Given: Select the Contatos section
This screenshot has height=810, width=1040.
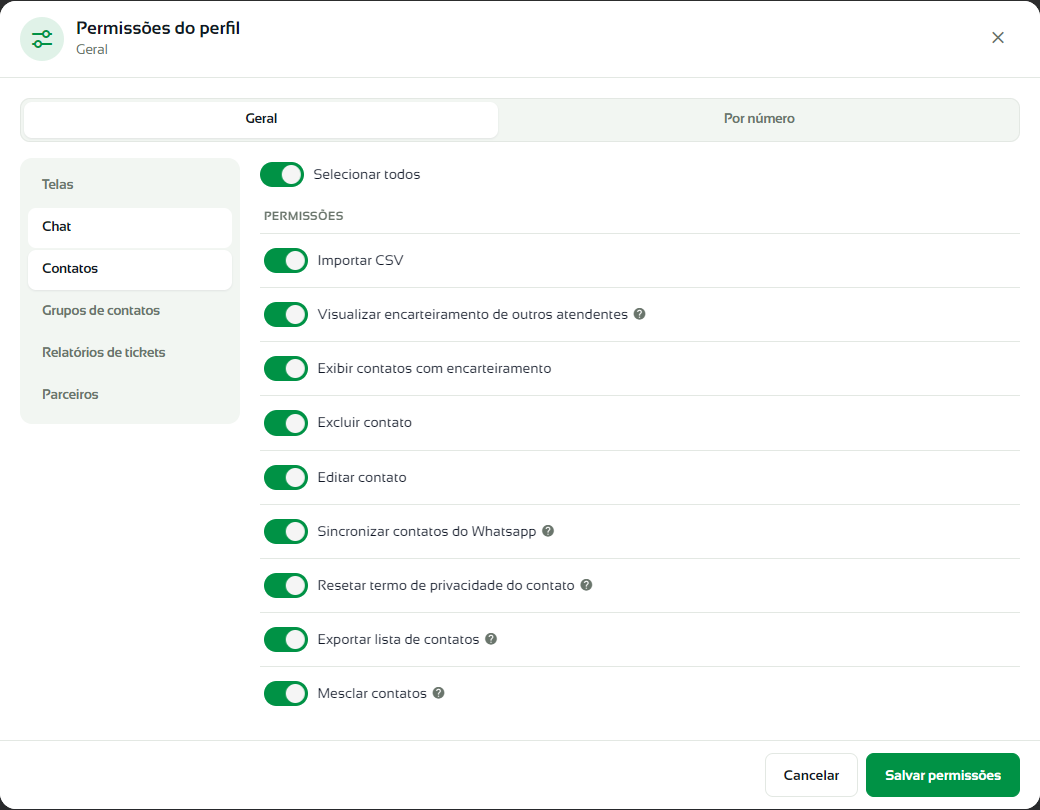Looking at the screenshot, I should point(130,269).
